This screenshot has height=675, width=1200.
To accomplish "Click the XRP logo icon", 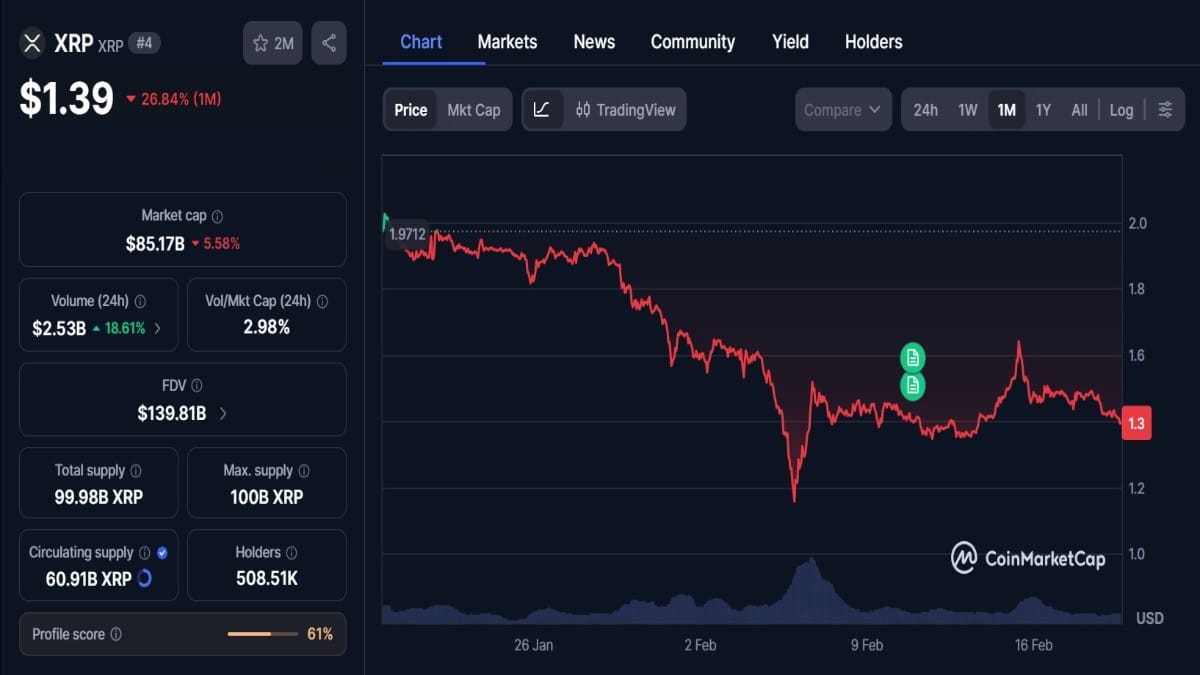I will (31, 43).
